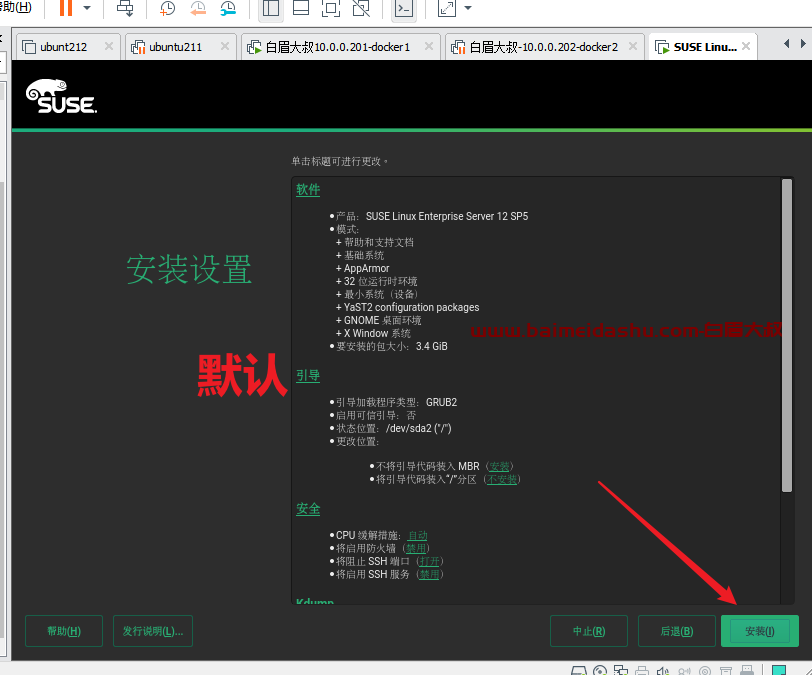Click 禁用 link next to firewall setting
The height and width of the screenshot is (675, 812).
coord(416,549)
